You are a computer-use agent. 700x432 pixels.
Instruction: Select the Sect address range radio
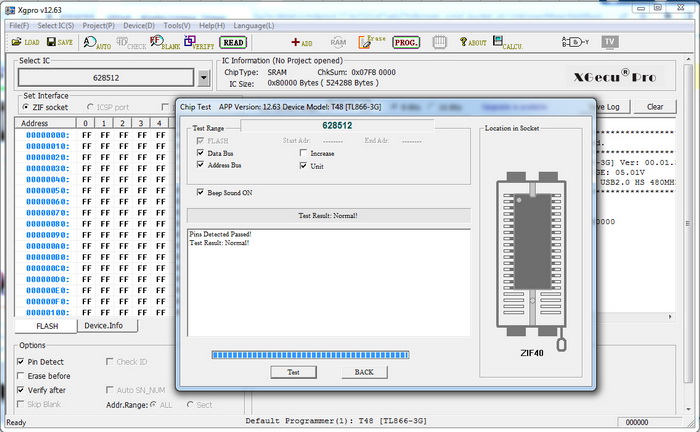(x=190, y=404)
